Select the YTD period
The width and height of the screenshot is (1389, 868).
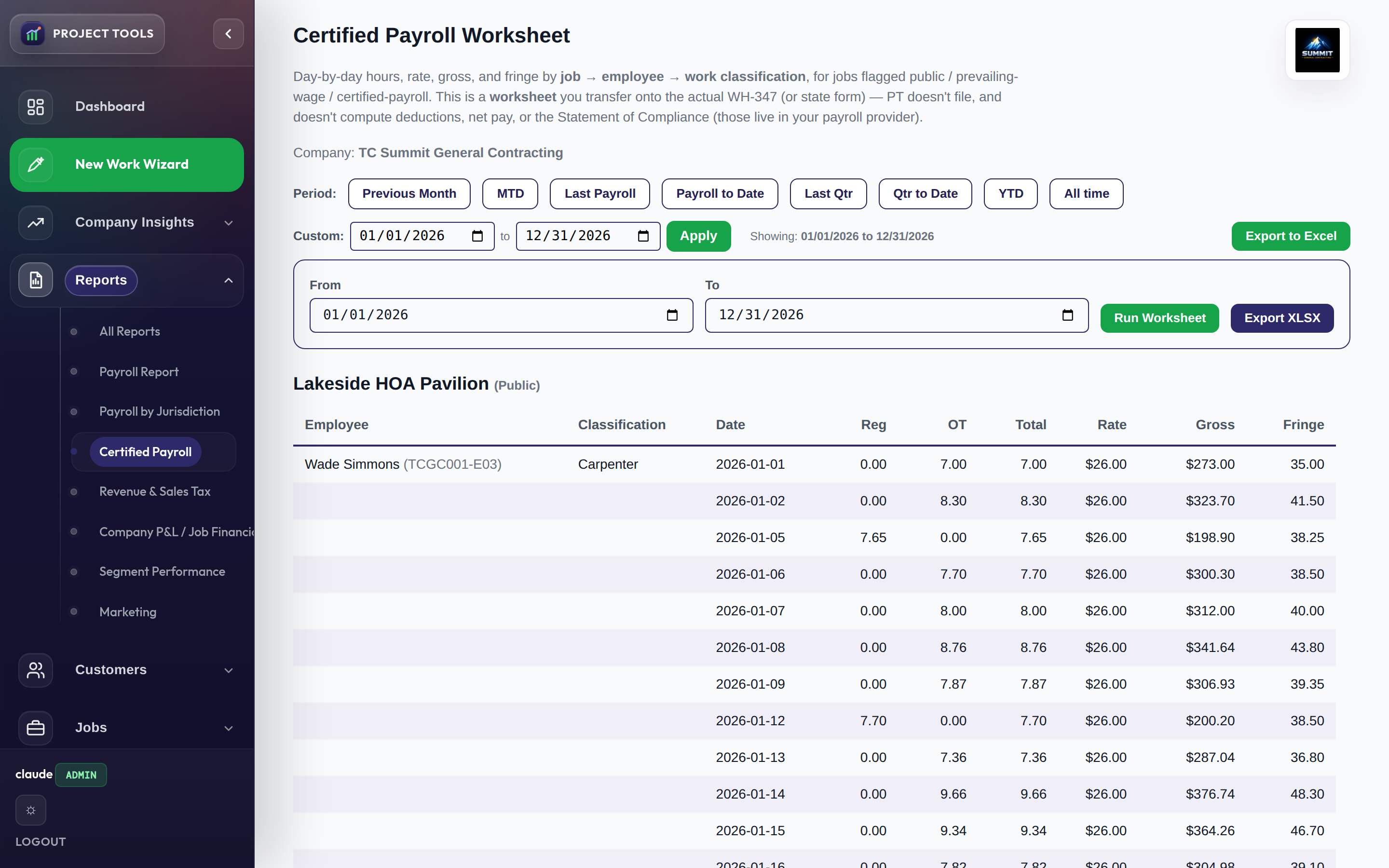[1011, 194]
